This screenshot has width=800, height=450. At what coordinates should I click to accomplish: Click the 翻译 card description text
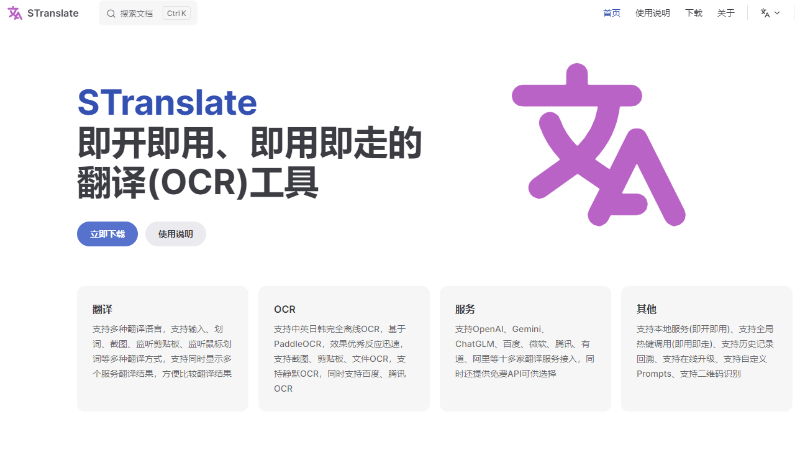(x=162, y=351)
